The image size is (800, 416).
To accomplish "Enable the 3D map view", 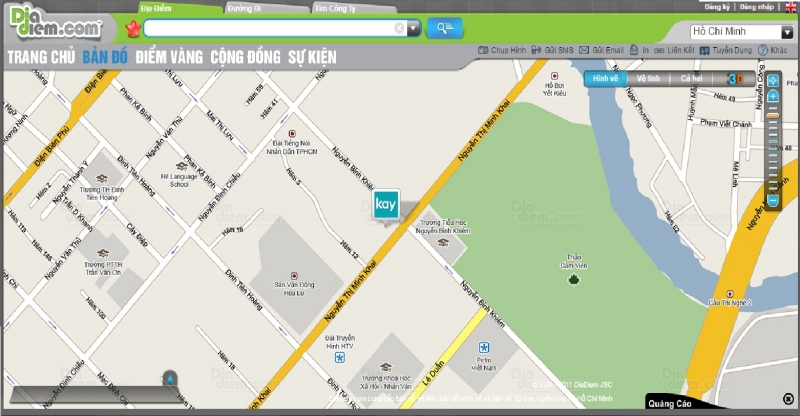I will coord(735,79).
